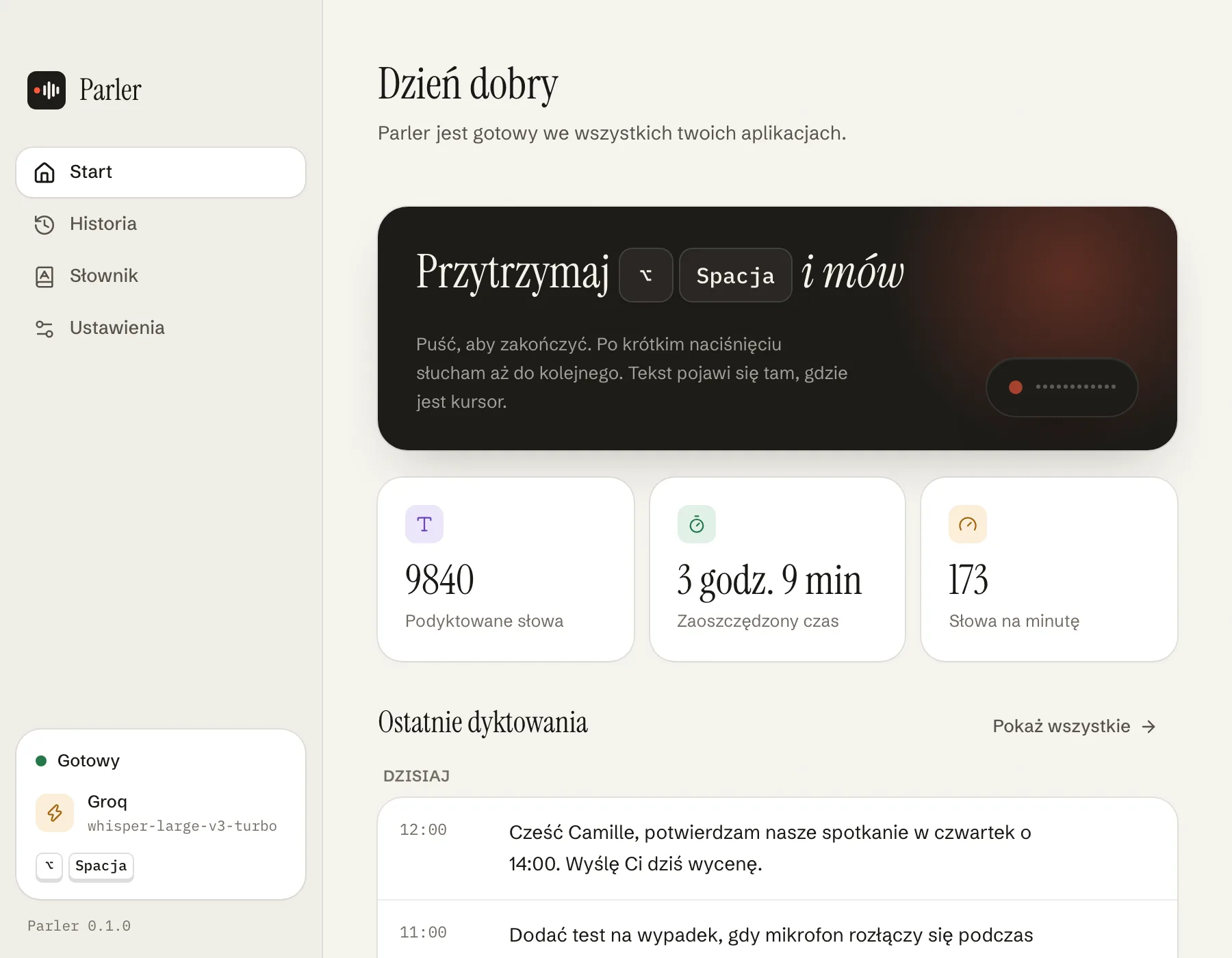1232x958 pixels.
Task: Click the whisper-large-v3-turbo model name
Action: [x=182, y=827]
